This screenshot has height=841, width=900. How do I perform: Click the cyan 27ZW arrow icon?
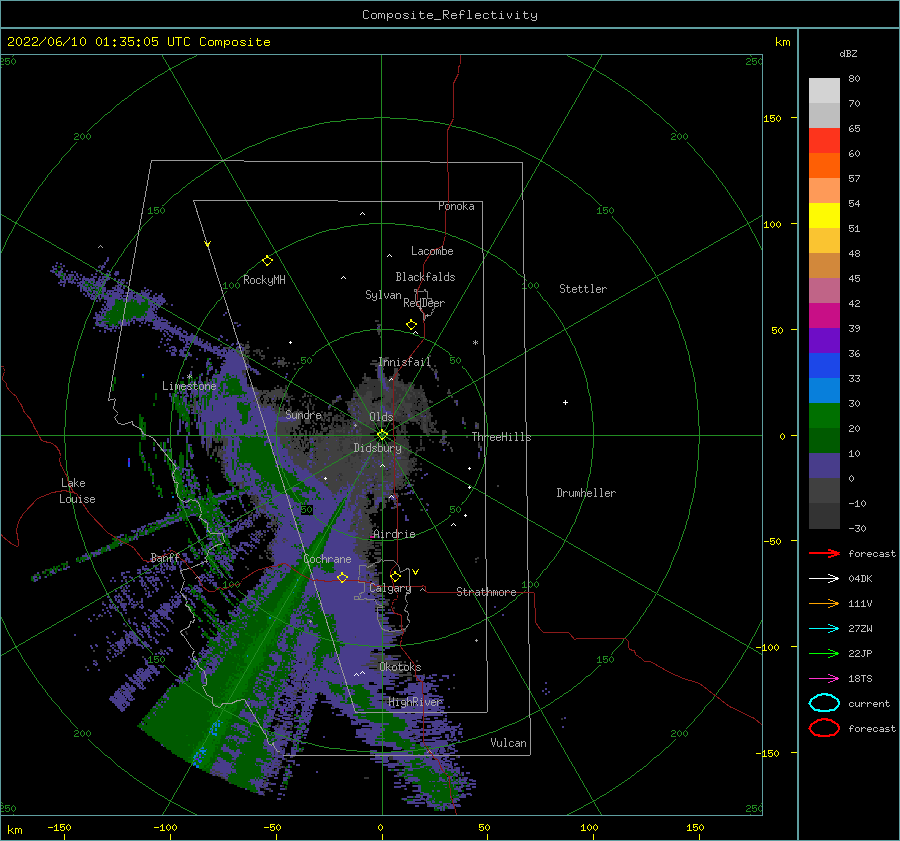point(824,629)
